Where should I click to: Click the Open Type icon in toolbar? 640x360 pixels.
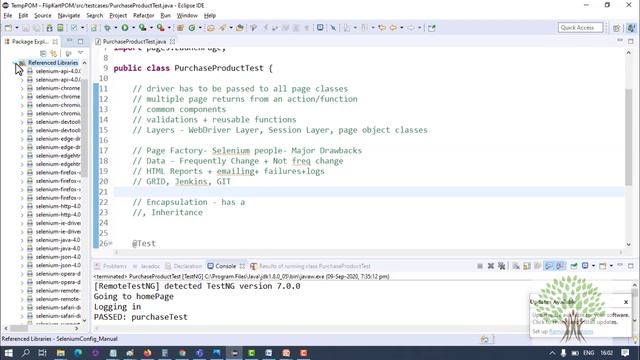tap(211, 28)
